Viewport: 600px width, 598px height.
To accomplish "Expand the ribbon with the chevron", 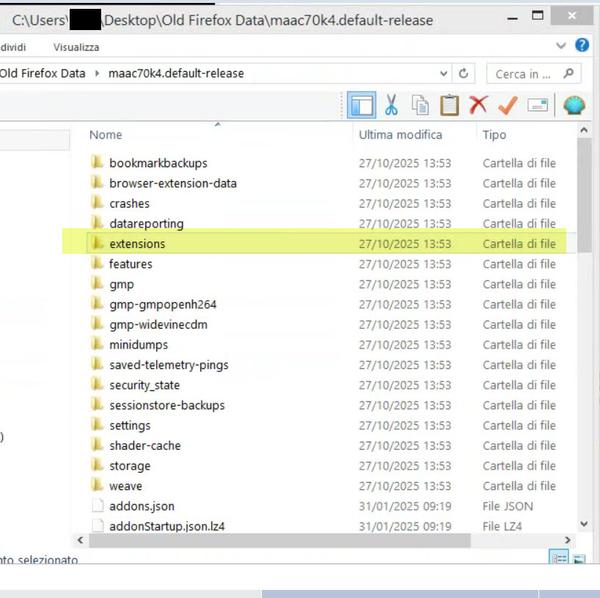I will [561, 46].
